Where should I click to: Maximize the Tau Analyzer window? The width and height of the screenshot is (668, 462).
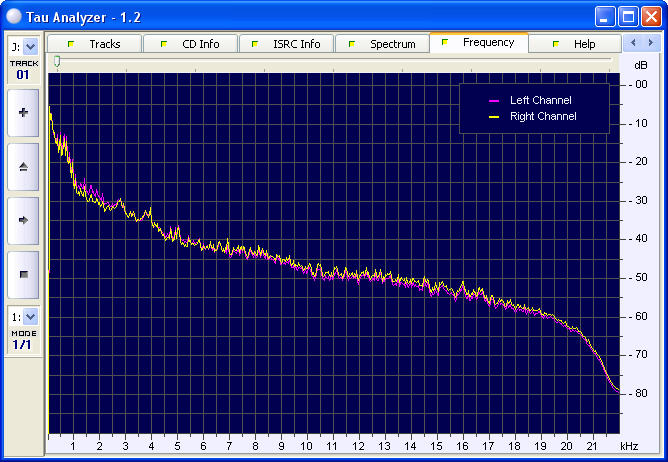pyautogui.click(x=628, y=17)
